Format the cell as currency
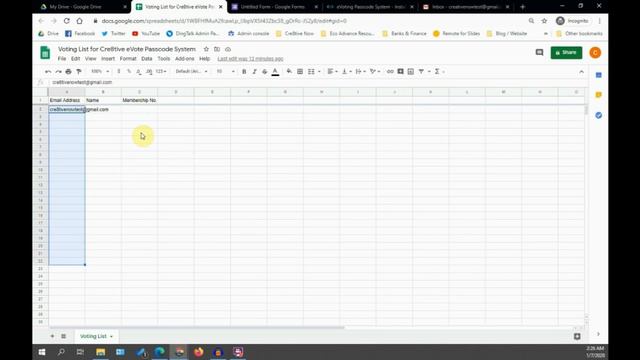640x360 pixels. tap(119, 71)
